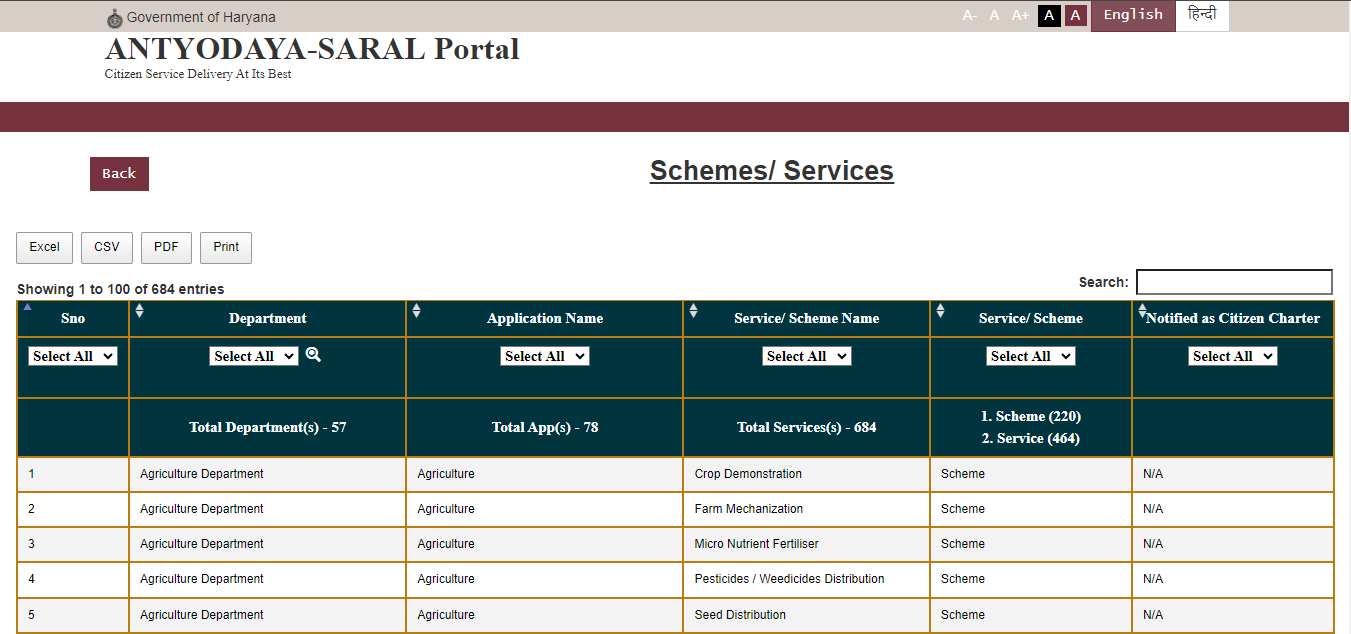Click Agriculture Department cell in row 1
Screen dimensions: 1351x634
268,474
